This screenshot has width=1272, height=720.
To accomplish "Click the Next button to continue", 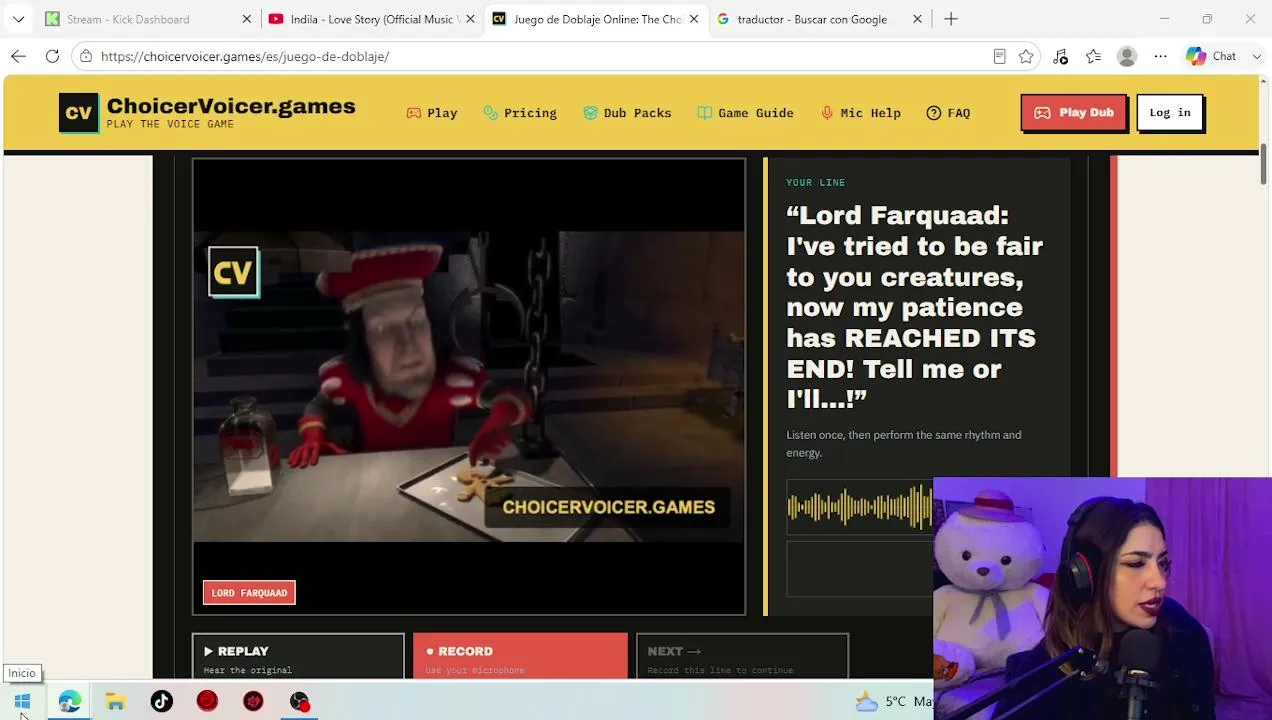I will coord(742,657).
